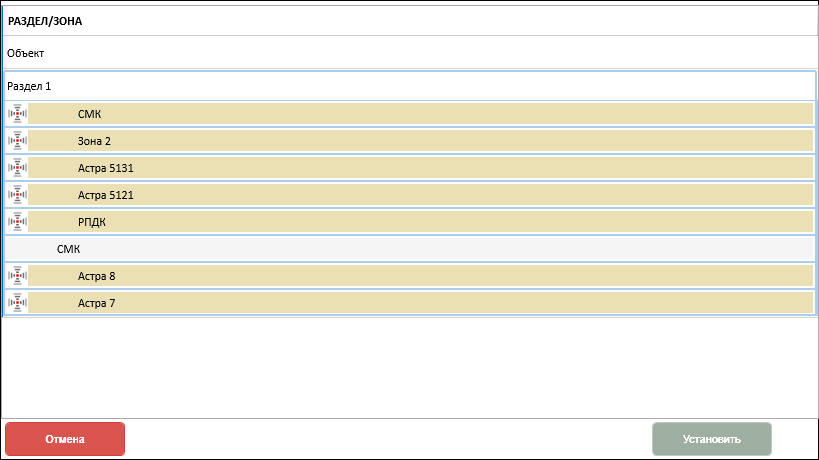The height and width of the screenshot is (460, 819).
Task: Click the sensor icon next to РПДК
Action: 17,222
